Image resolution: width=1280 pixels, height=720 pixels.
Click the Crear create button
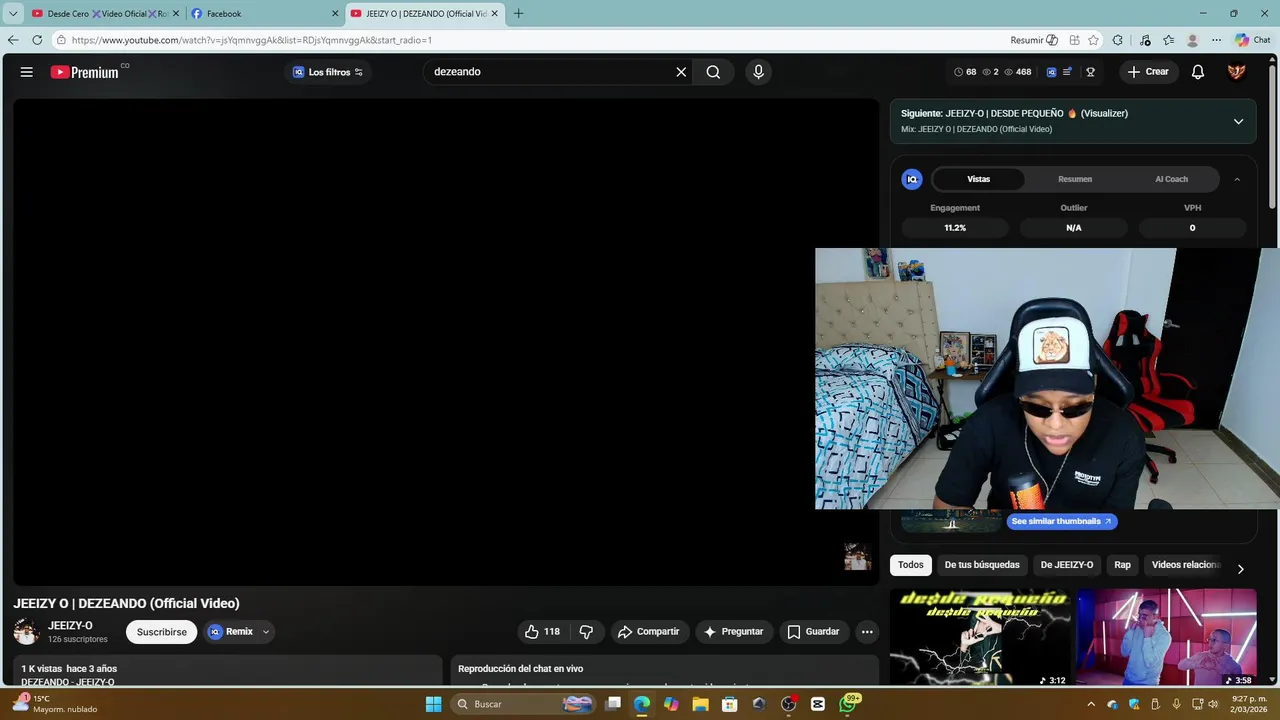tap(1148, 72)
